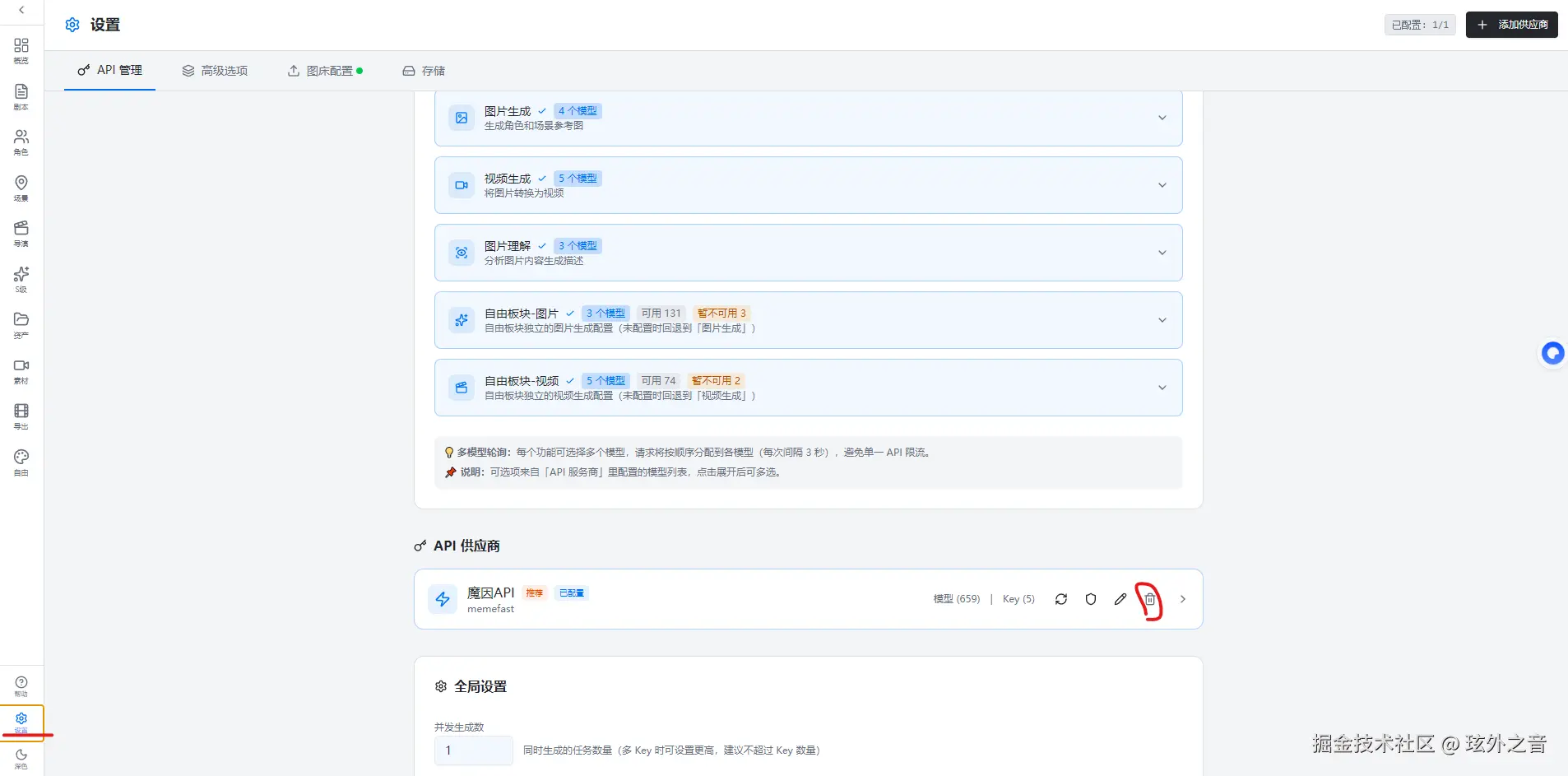The width and height of the screenshot is (1568, 776).
Task: Open the 存储 tab
Action: coord(424,71)
